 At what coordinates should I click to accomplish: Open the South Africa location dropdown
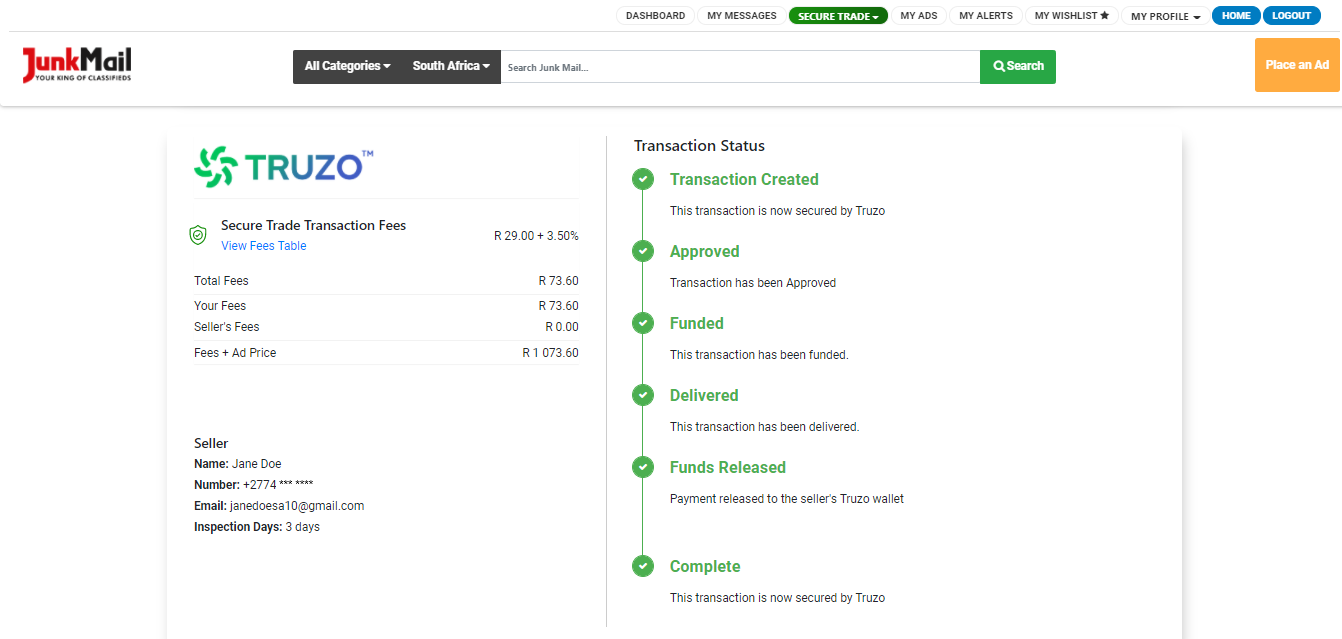coord(448,66)
